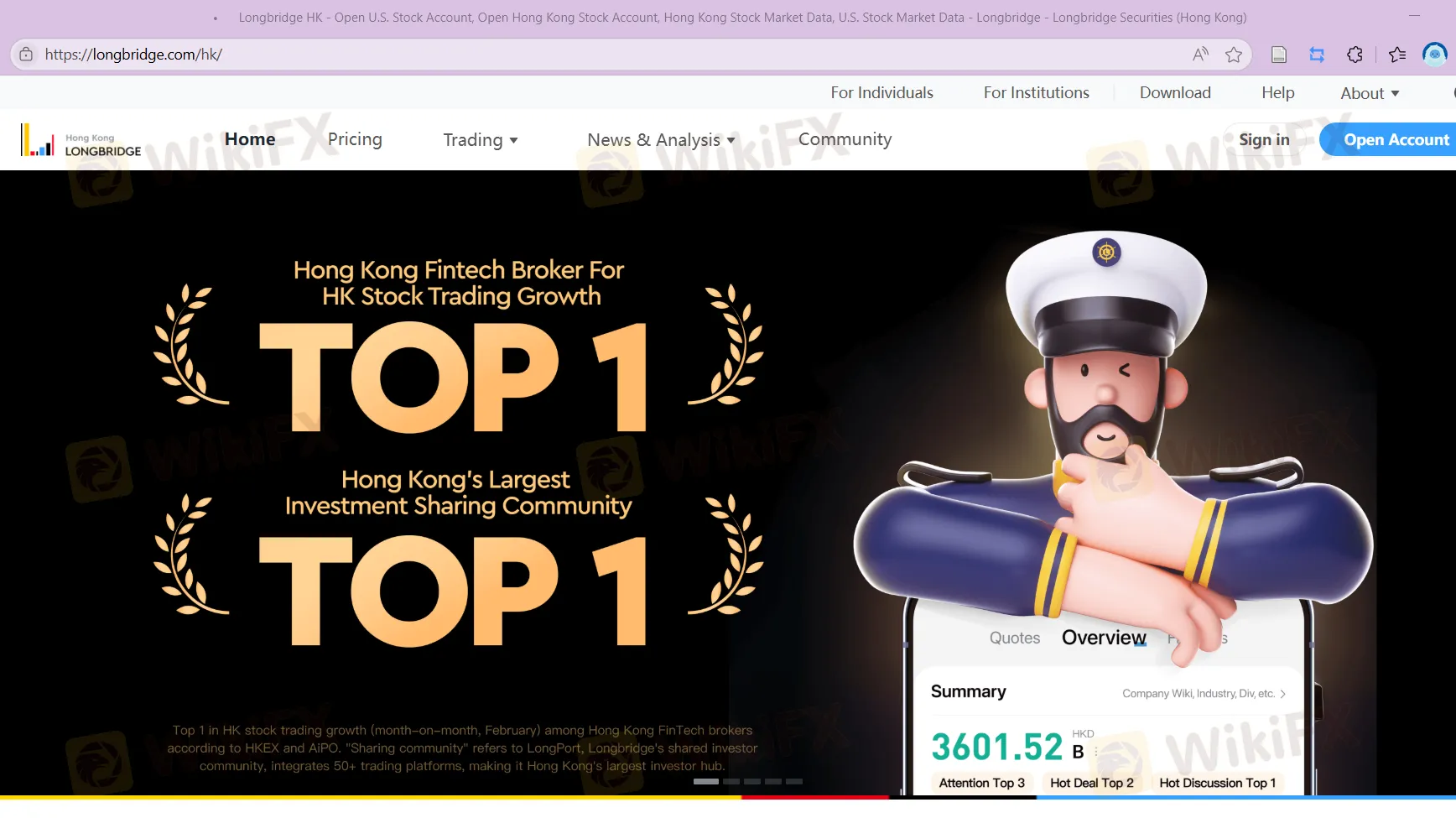Viewport: 1456px width, 818px height.
Task: Open the About dropdown menu
Action: tap(1369, 93)
